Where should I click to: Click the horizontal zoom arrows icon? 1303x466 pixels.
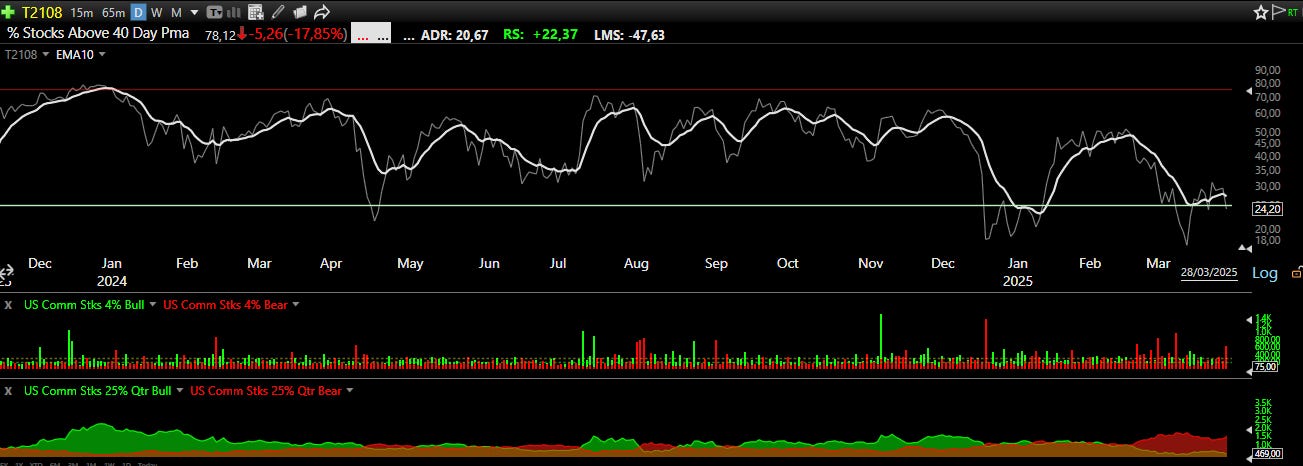point(6,273)
